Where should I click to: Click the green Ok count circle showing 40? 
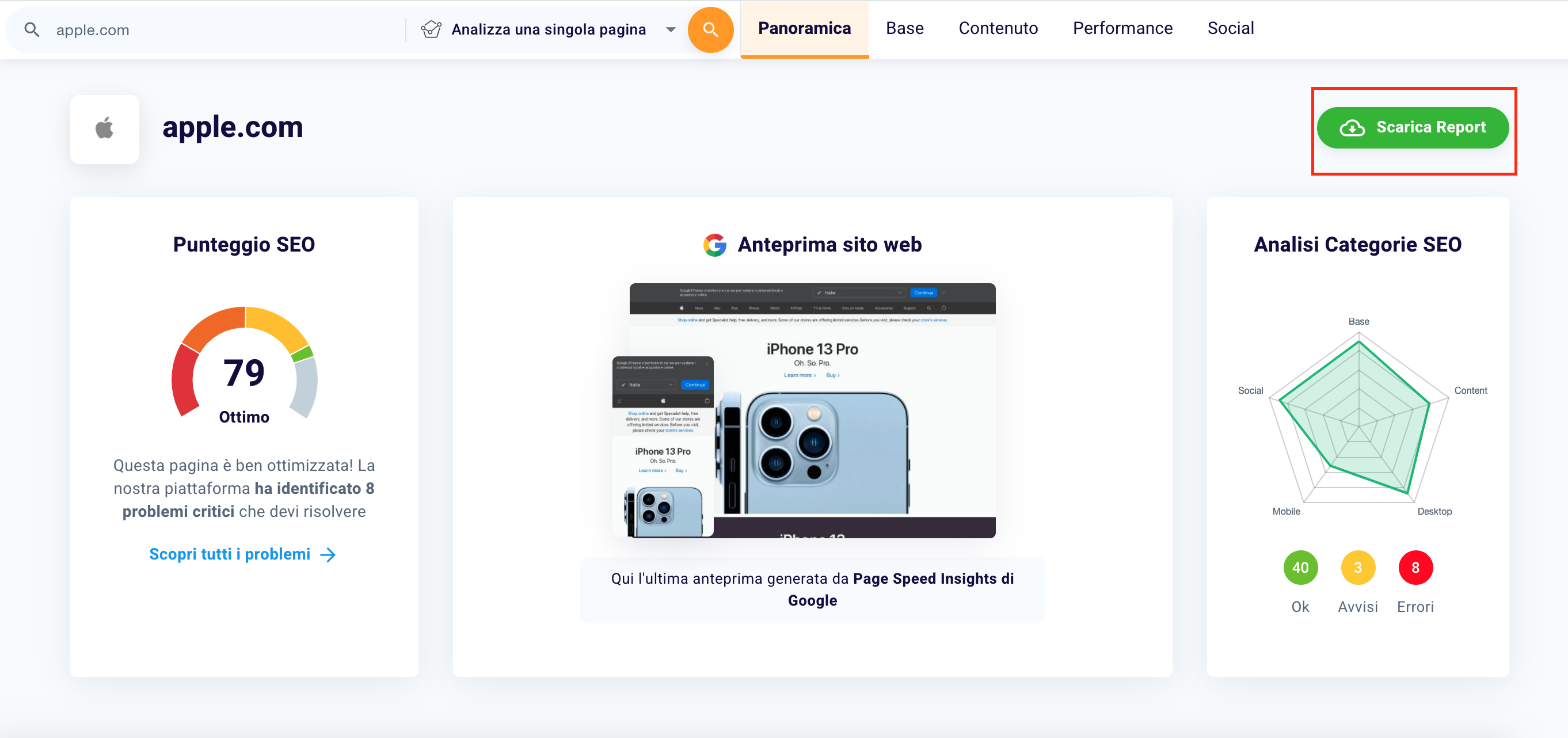pos(1300,568)
